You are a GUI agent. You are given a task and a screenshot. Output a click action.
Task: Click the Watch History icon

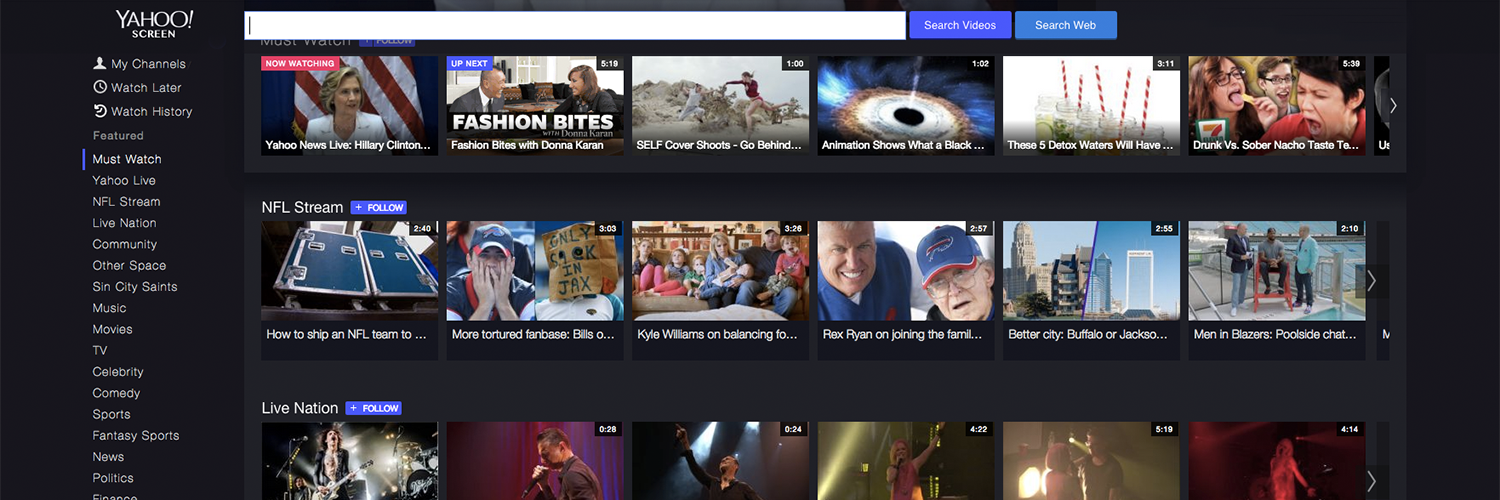pyautogui.click(x=100, y=111)
